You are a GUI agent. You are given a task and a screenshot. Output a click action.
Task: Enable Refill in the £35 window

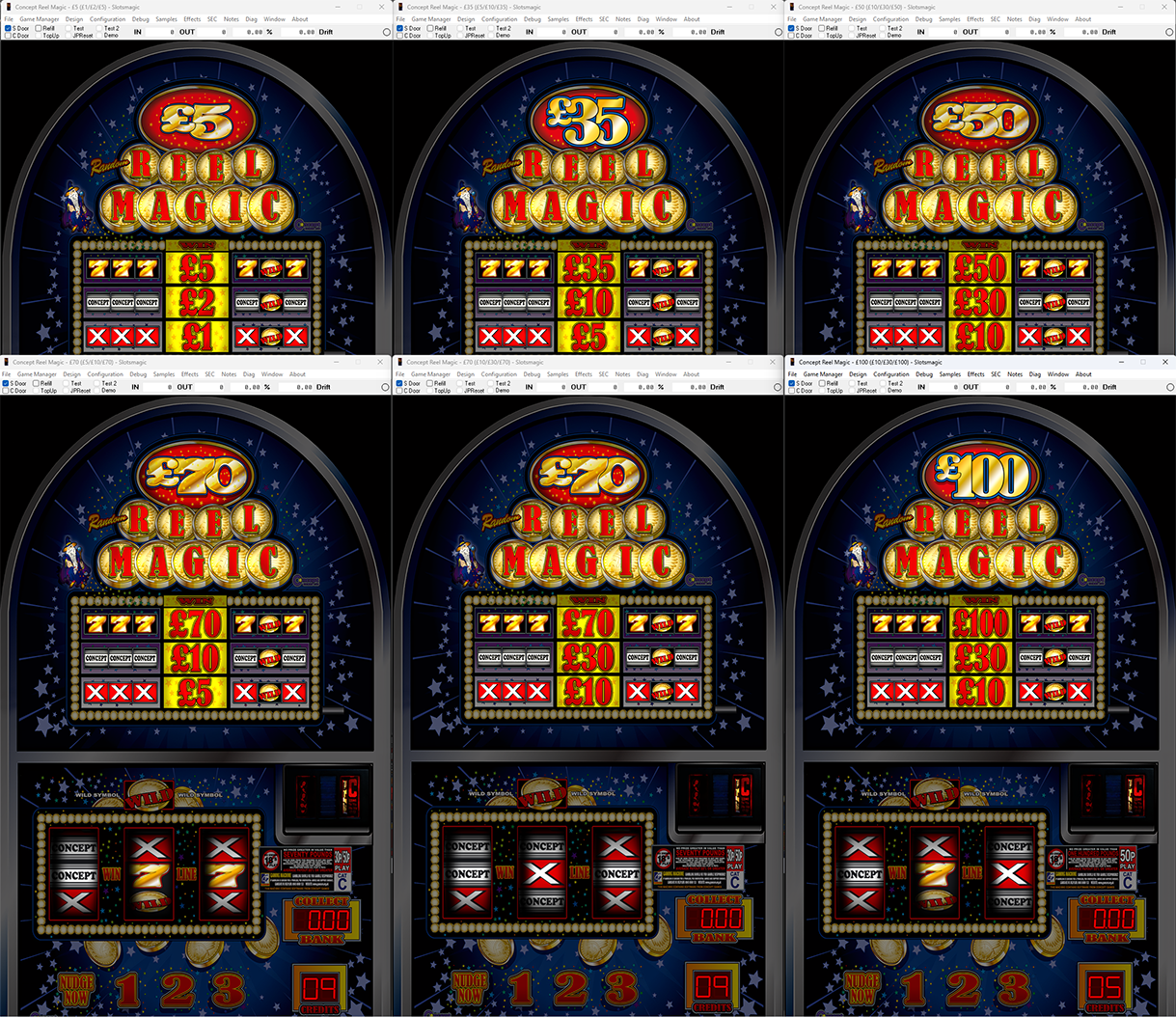pos(428,28)
